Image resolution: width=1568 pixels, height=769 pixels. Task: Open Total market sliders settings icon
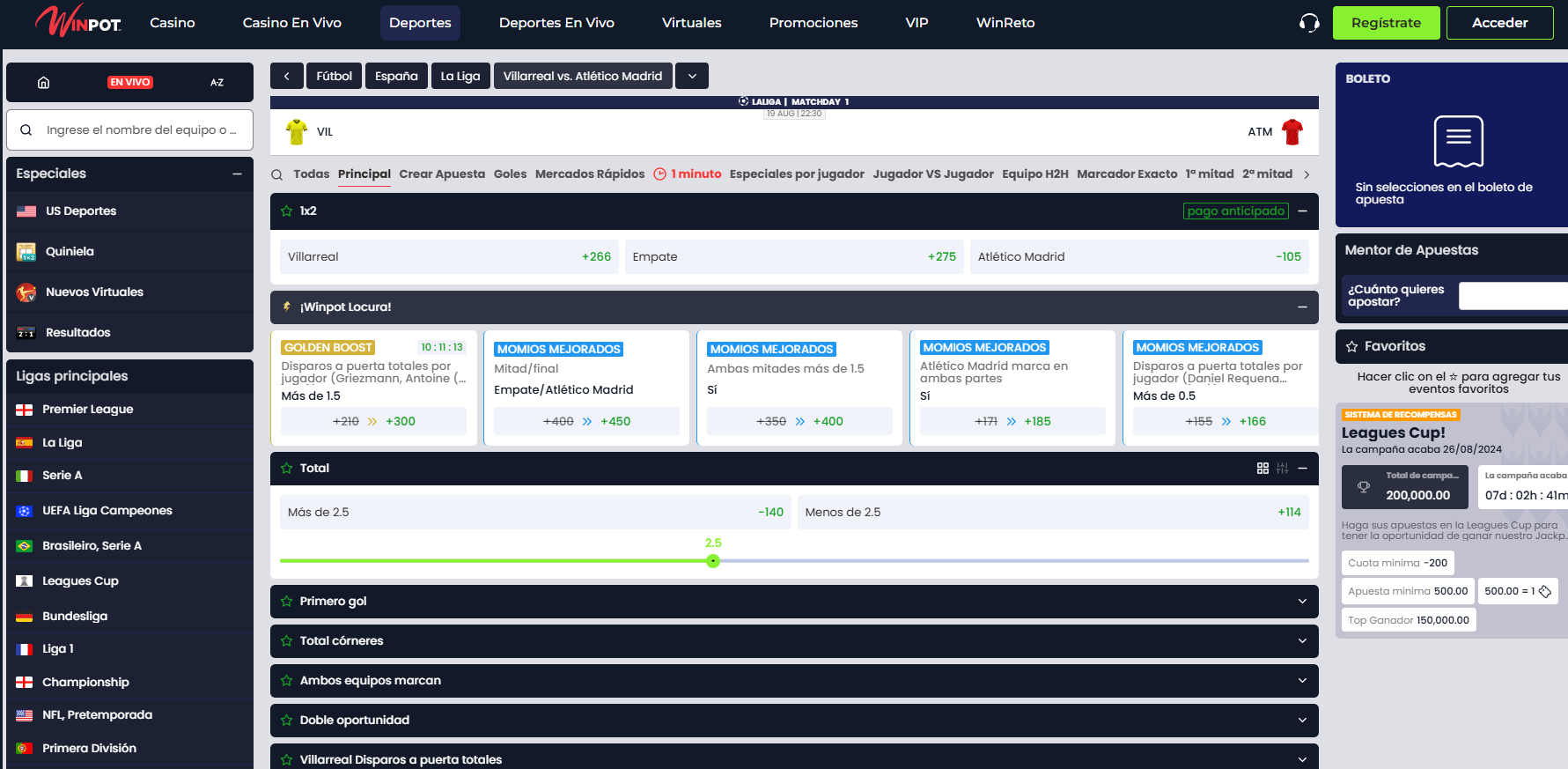pyautogui.click(x=1282, y=469)
